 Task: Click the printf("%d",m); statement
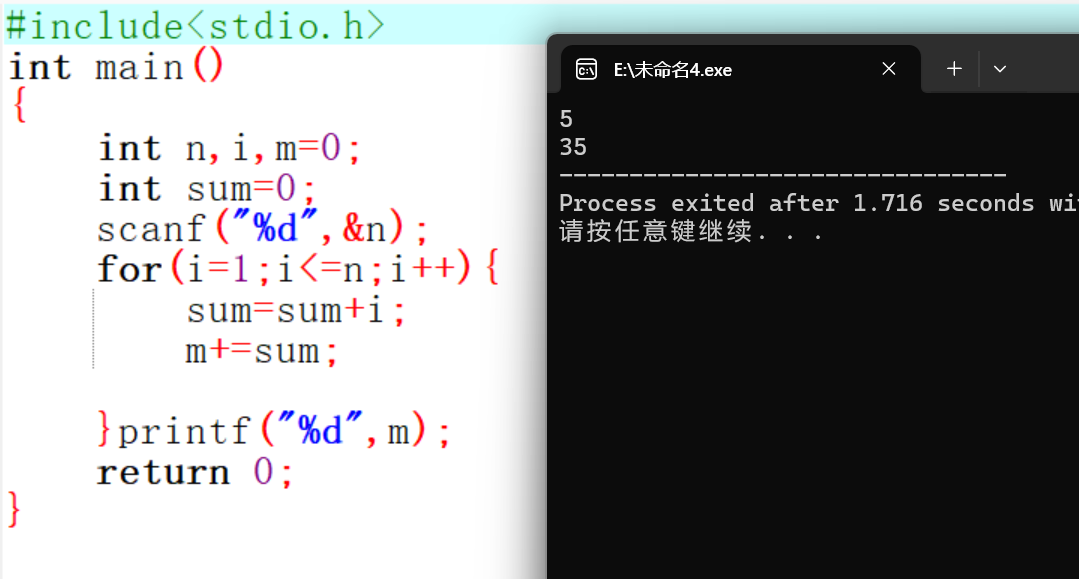tap(284, 431)
